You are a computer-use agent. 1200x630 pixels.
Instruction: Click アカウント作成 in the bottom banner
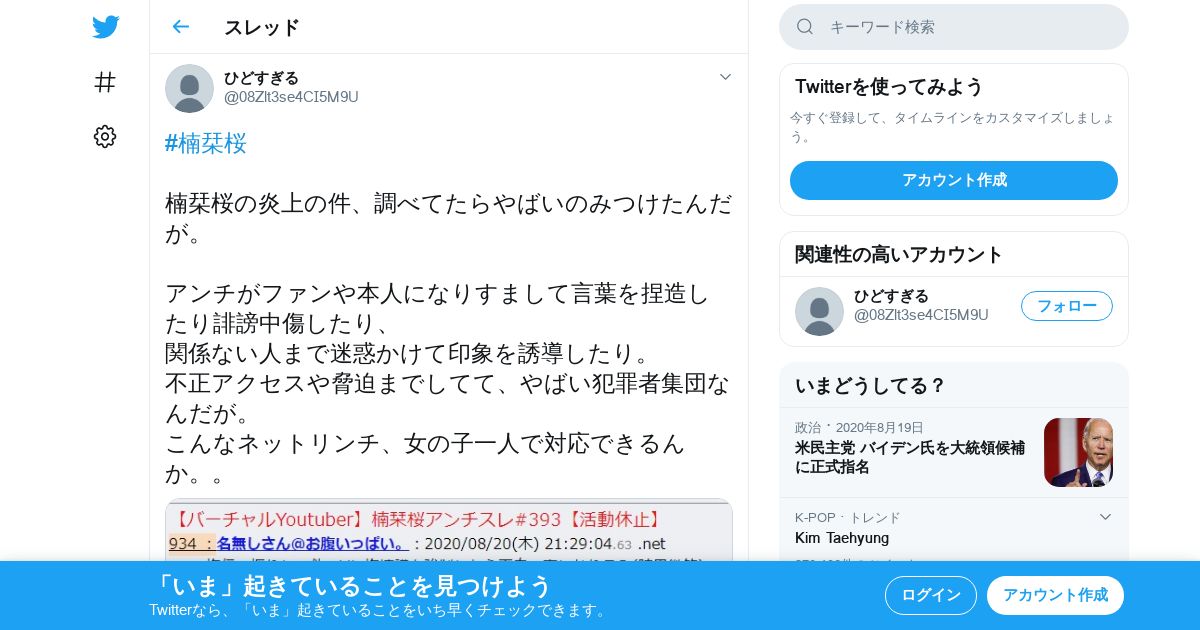(1055, 595)
